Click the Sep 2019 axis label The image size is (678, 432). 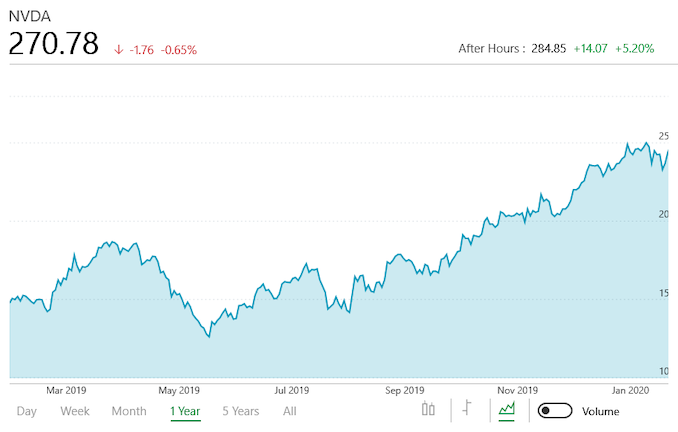pos(405,390)
